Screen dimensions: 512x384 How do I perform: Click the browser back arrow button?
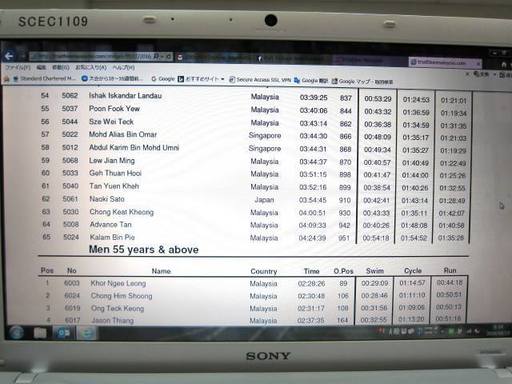[x=9, y=56]
